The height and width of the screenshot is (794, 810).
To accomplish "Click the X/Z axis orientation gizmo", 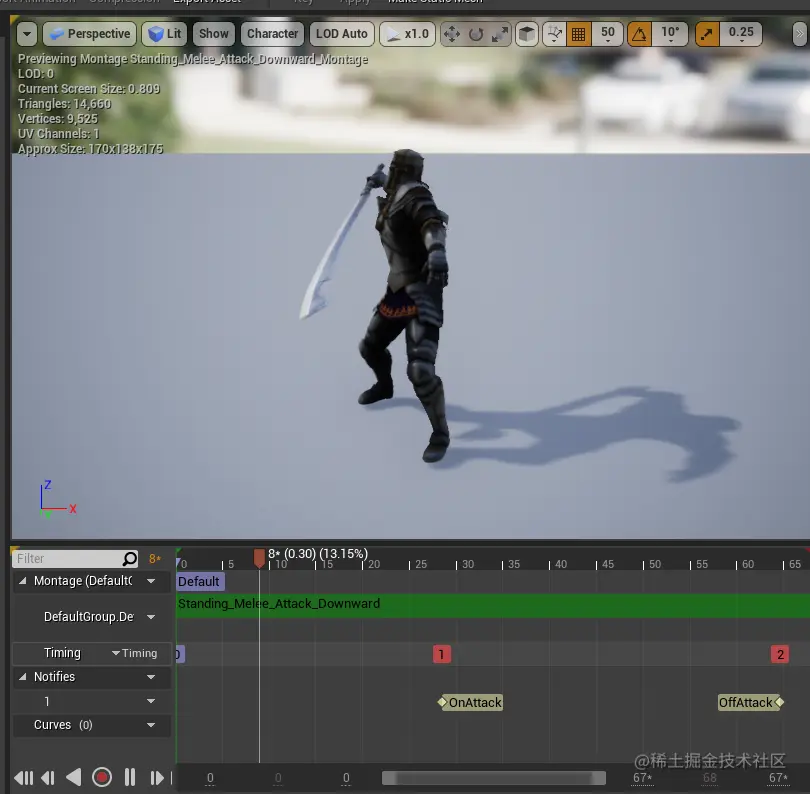I will 57,499.
